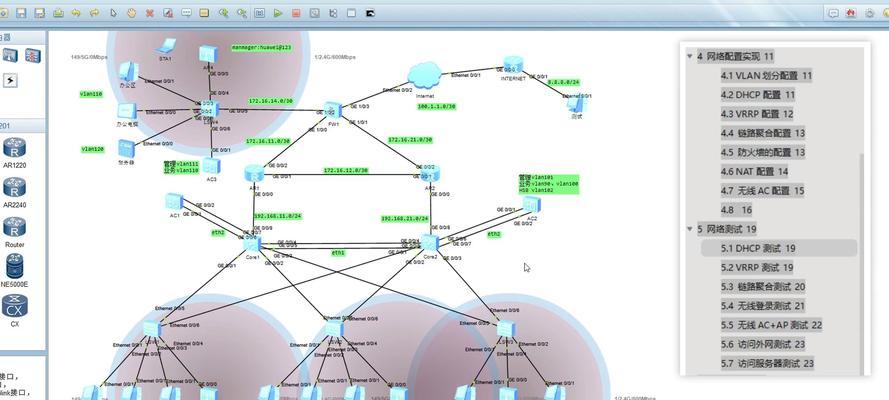Image resolution: width=889 pixels, height=400 pixels.
Task: Select the AC1 controller node
Action: tap(174, 201)
